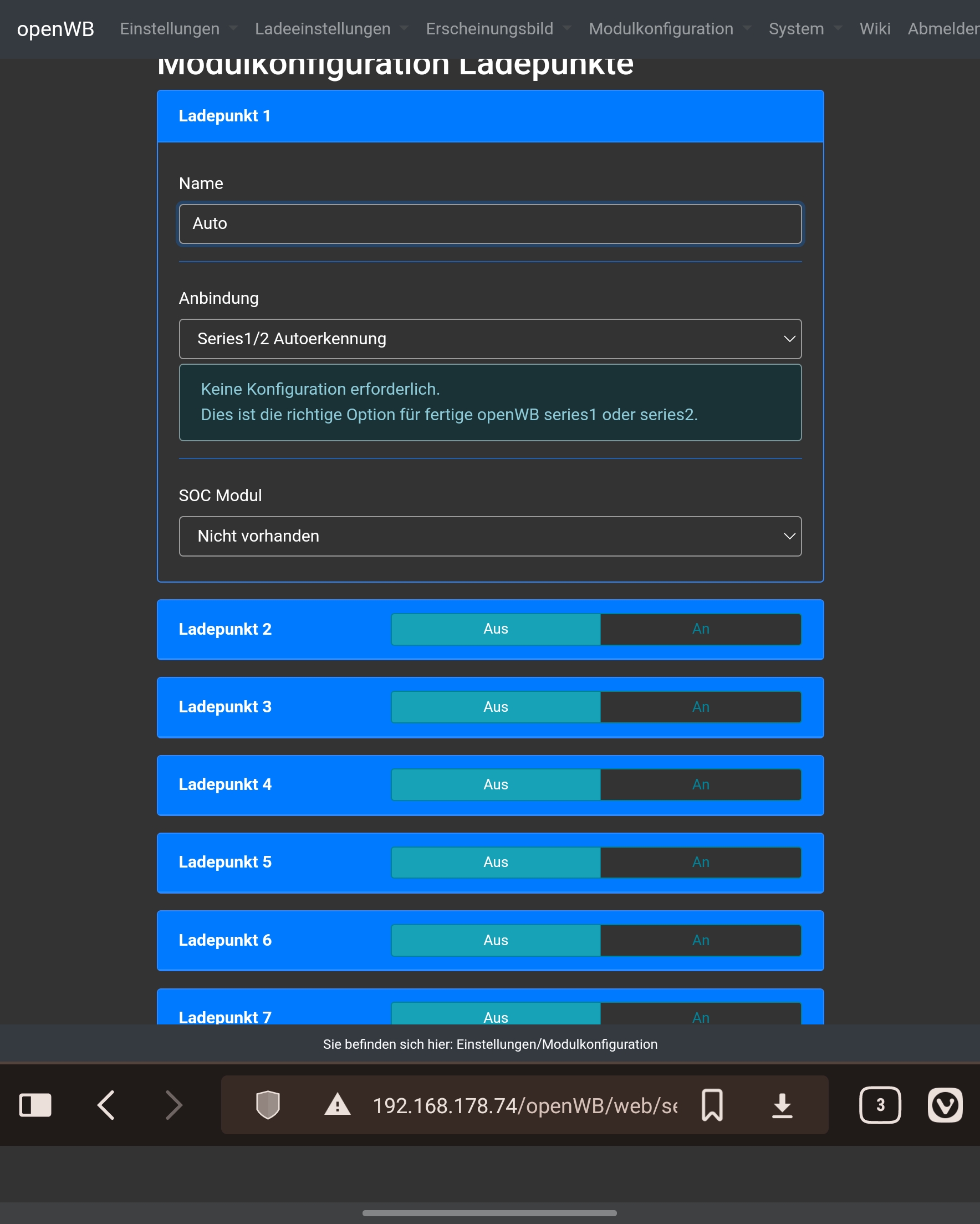Image resolution: width=980 pixels, height=1224 pixels.
Task: Toggle the browser side panel icon
Action: pos(35,1105)
